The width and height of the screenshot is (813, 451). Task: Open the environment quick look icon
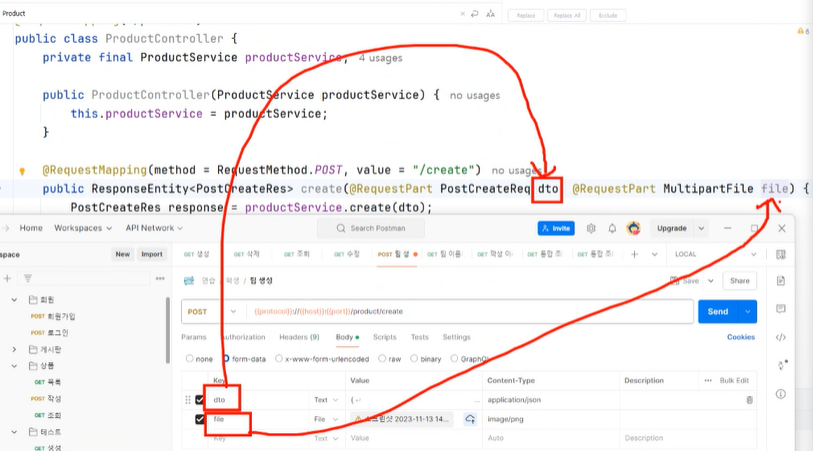pos(781,255)
